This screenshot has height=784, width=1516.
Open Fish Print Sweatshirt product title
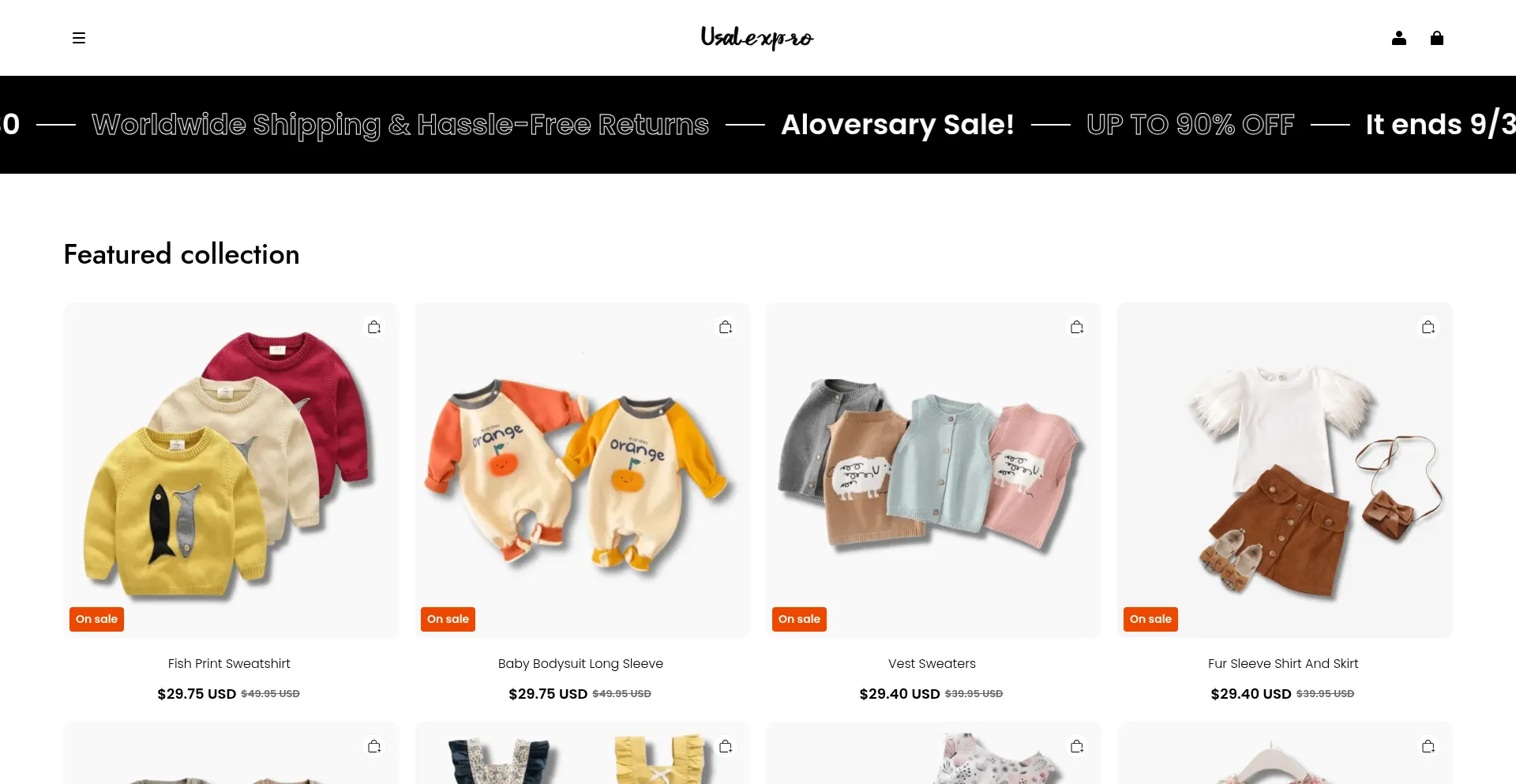tap(229, 664)
